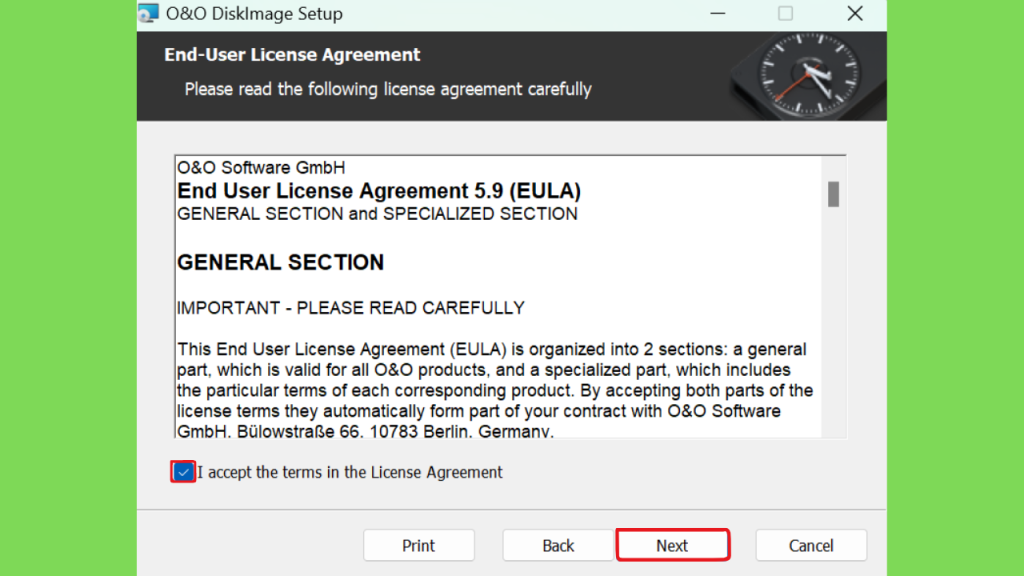Uncheck the accept license terms checkbox

183,472
